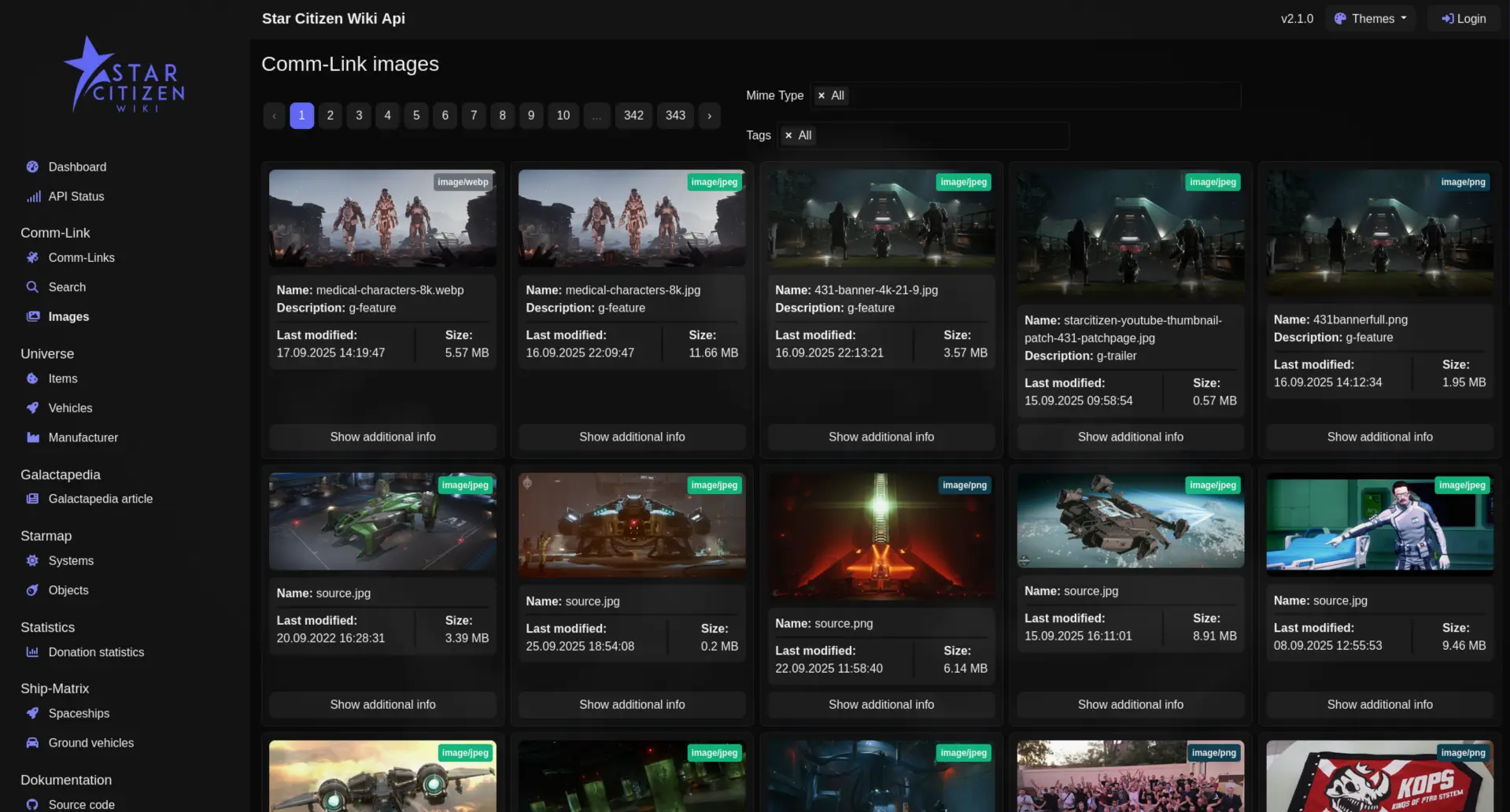Click the Comm-Links satellite icon

tap(32, 257)
